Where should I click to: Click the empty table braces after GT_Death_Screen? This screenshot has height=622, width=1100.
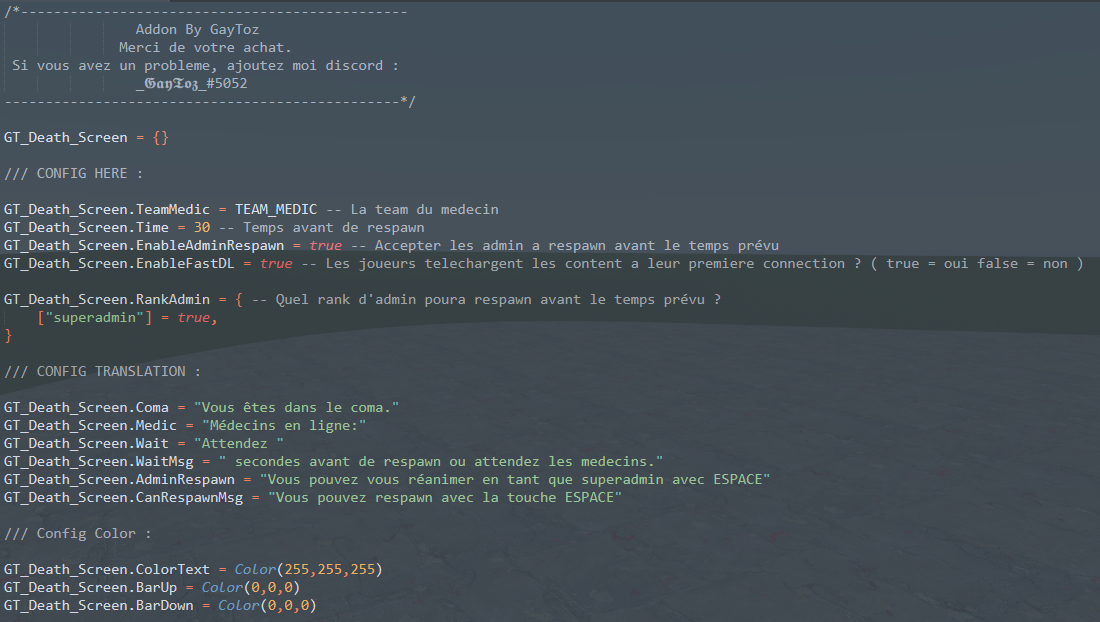[x=161, y=137]
